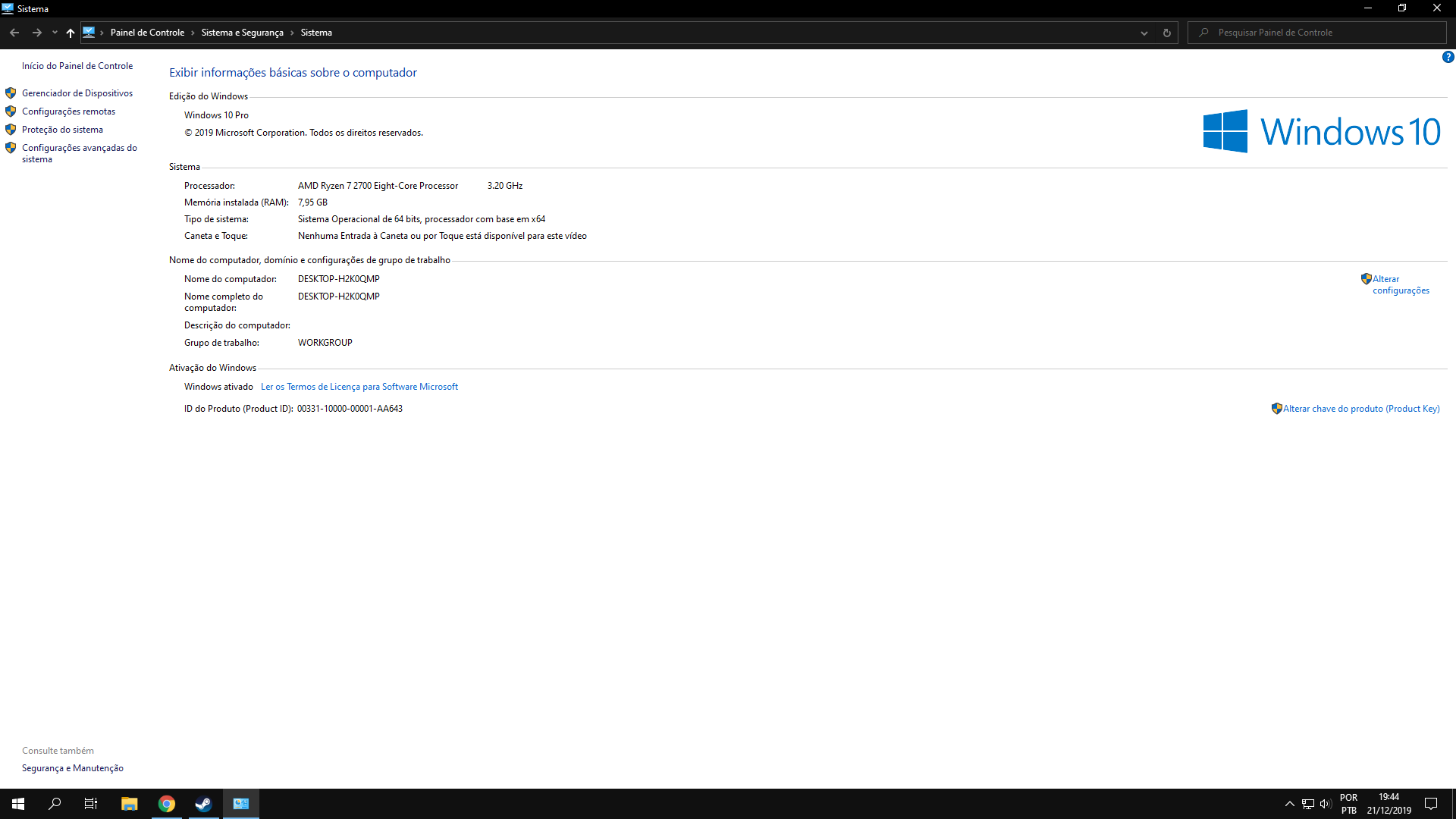The width and height of the screenshot is (1456, 819).
Task: Open Configurações avançadas do sistema link
Action: click(80, 153)
